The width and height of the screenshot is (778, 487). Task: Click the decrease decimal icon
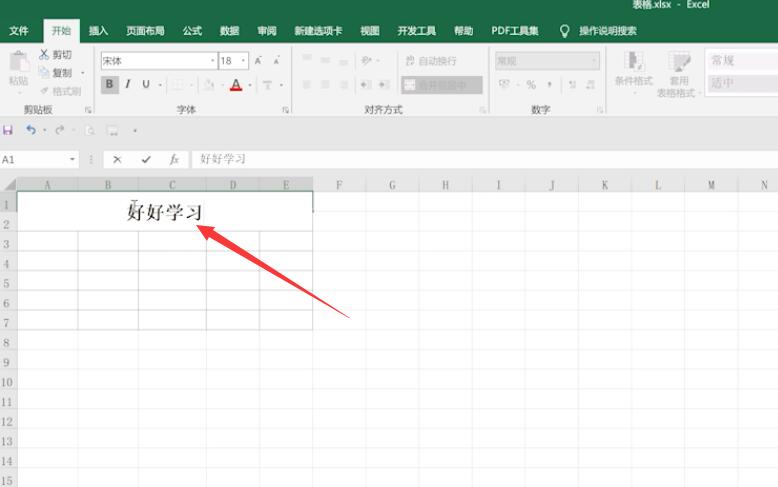590,85
